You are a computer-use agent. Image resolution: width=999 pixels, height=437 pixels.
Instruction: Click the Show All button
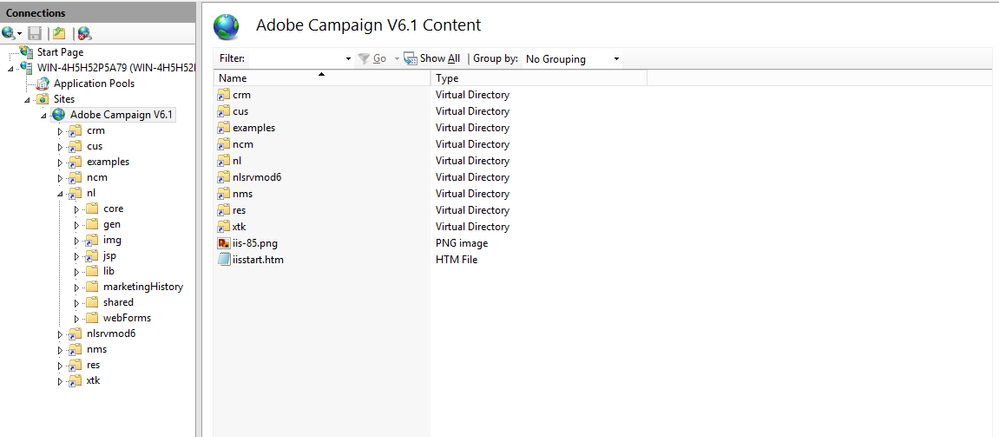[x=432, y=59]
